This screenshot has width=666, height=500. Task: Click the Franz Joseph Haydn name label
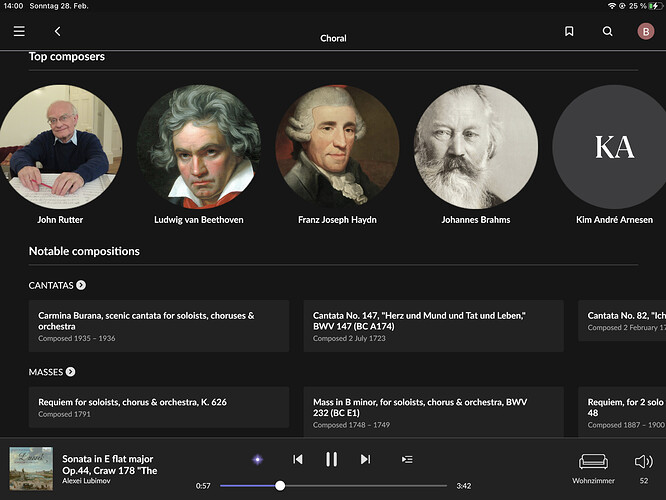pos(337,220)
